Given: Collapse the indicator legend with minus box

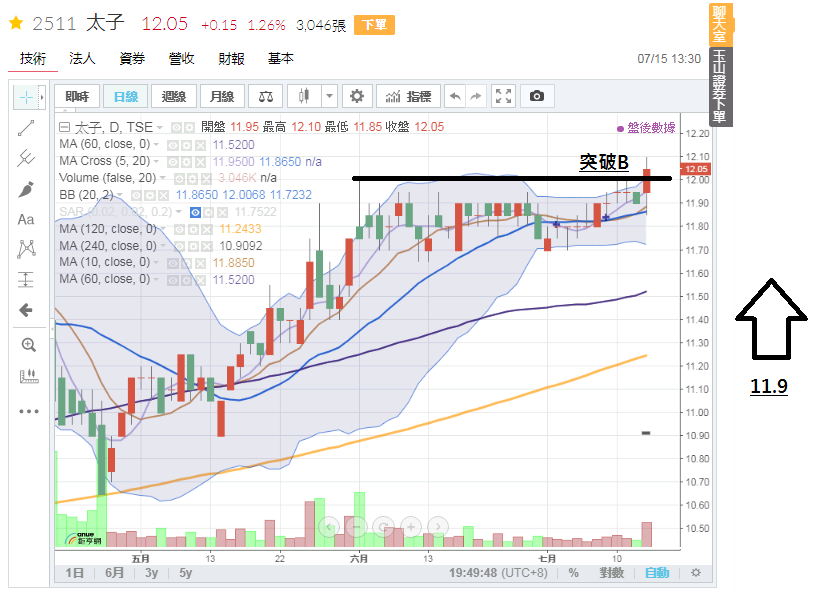Looking at the screenshot, I should 65,127.
